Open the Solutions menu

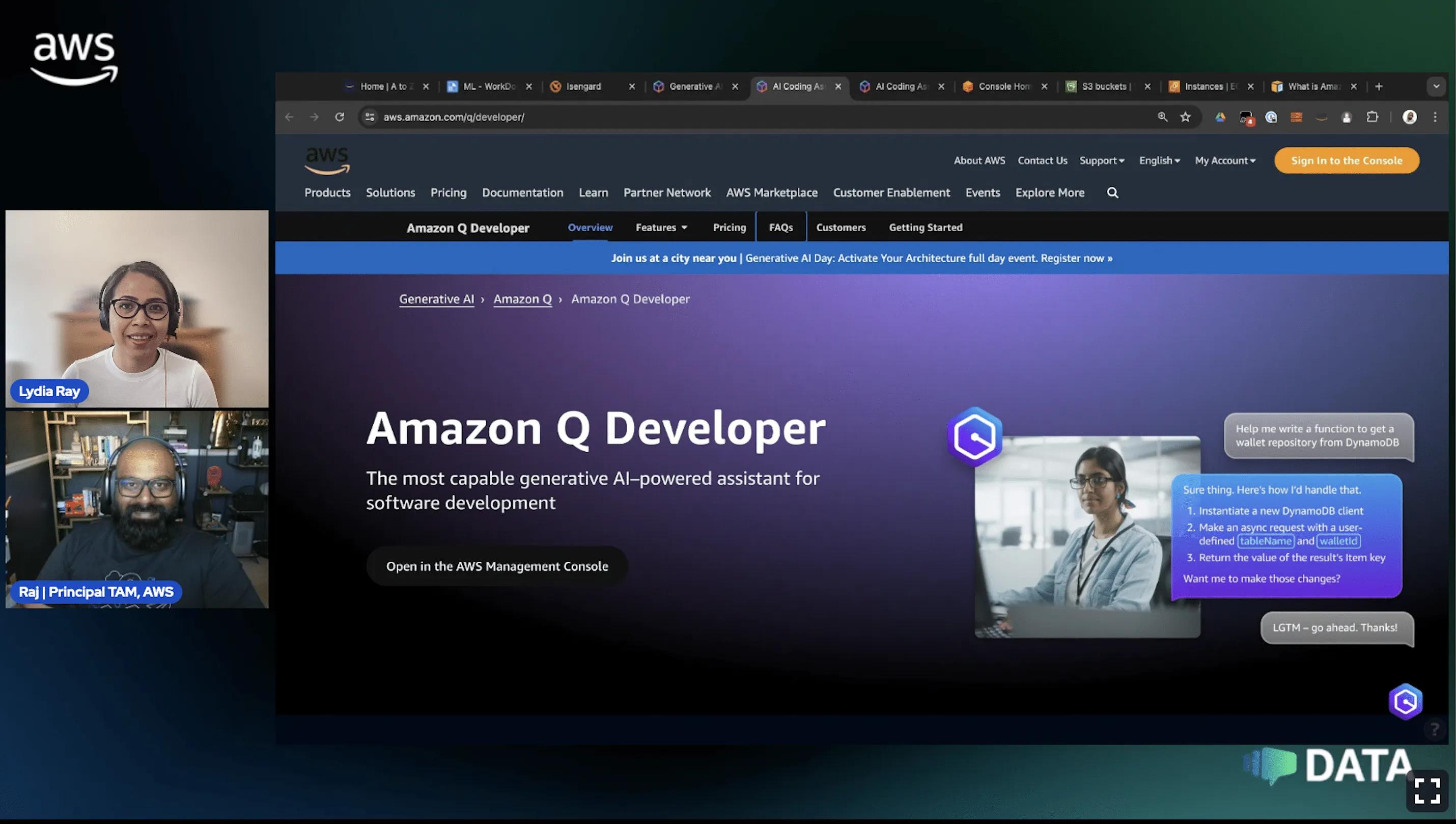tap(390, 193)
